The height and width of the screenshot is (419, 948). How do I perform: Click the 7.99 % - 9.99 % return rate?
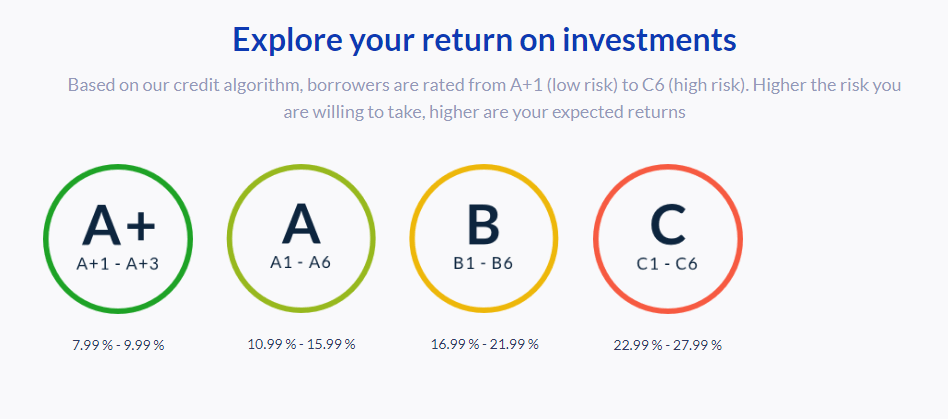[118, 345]
